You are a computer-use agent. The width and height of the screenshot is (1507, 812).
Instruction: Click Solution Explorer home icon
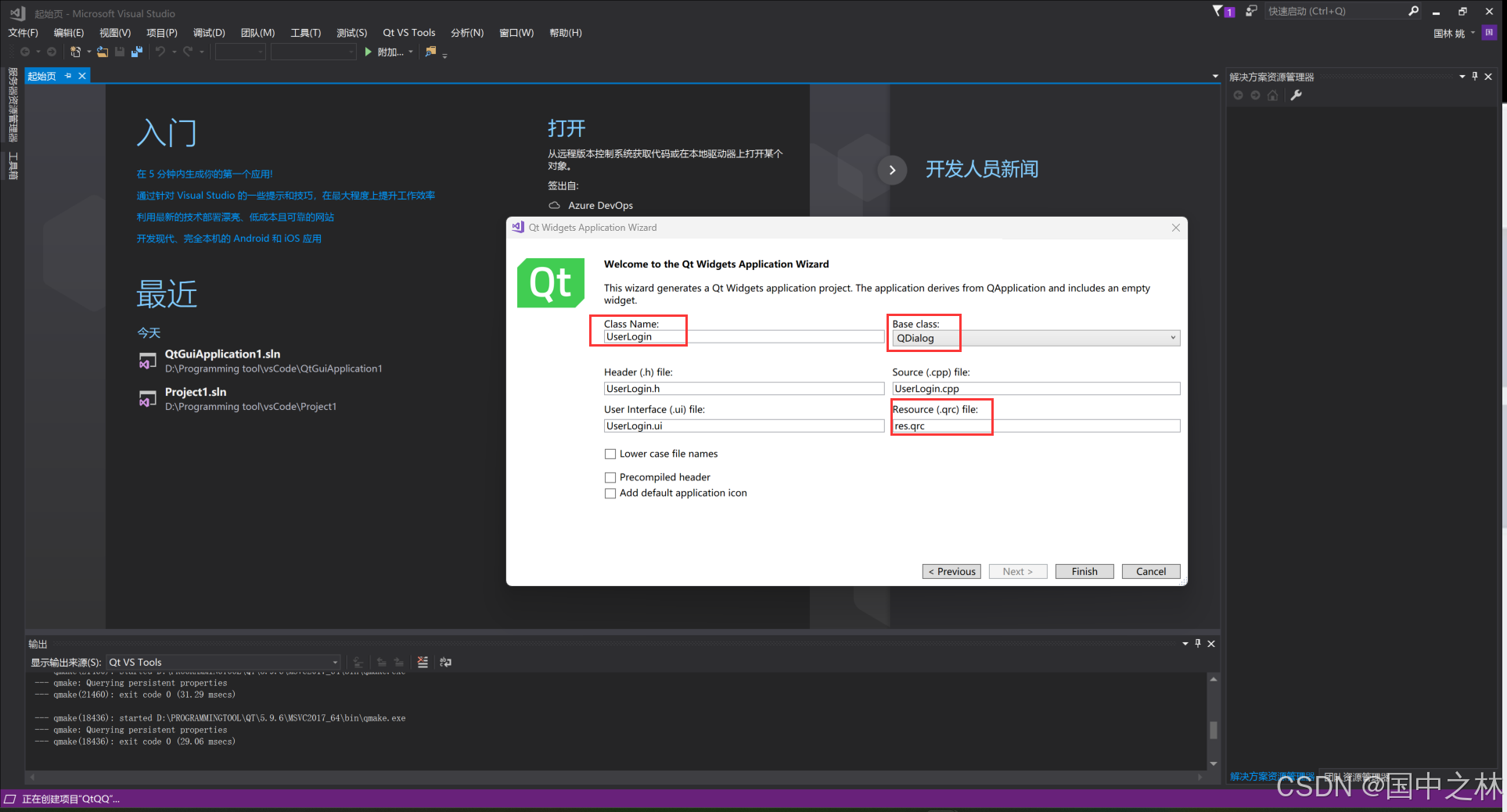tap(1272, 95)
